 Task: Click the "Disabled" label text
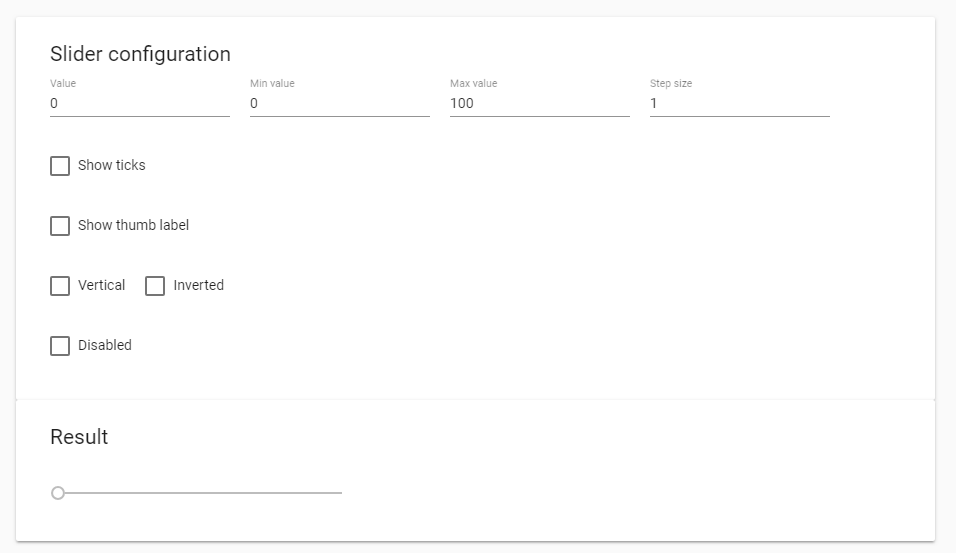(105, 345)
